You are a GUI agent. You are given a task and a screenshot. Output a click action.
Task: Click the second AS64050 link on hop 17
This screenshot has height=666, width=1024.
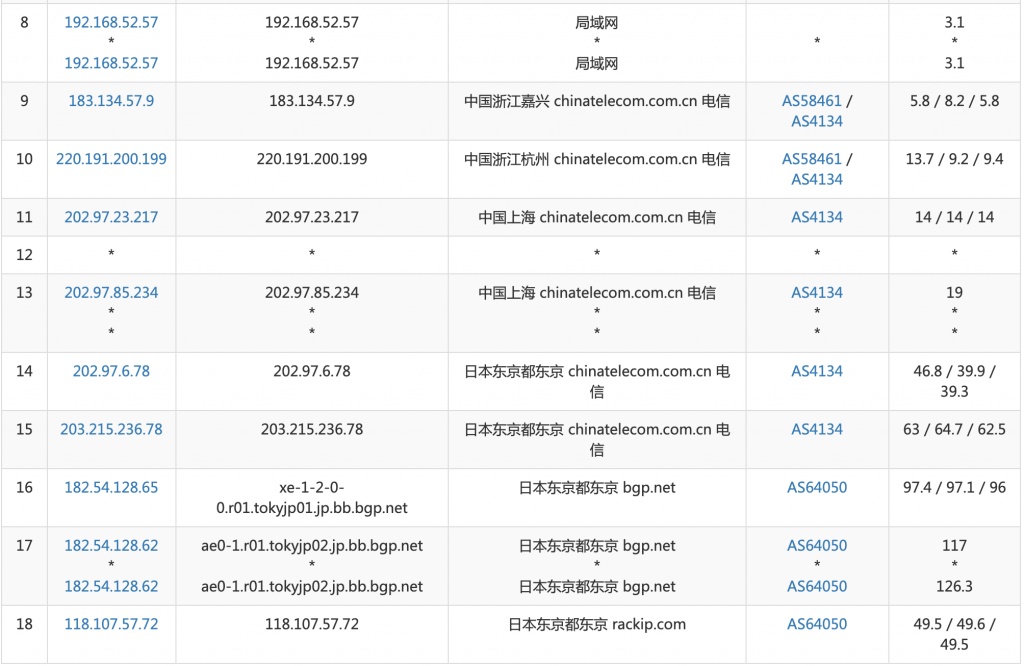click(x=816, y=587)
